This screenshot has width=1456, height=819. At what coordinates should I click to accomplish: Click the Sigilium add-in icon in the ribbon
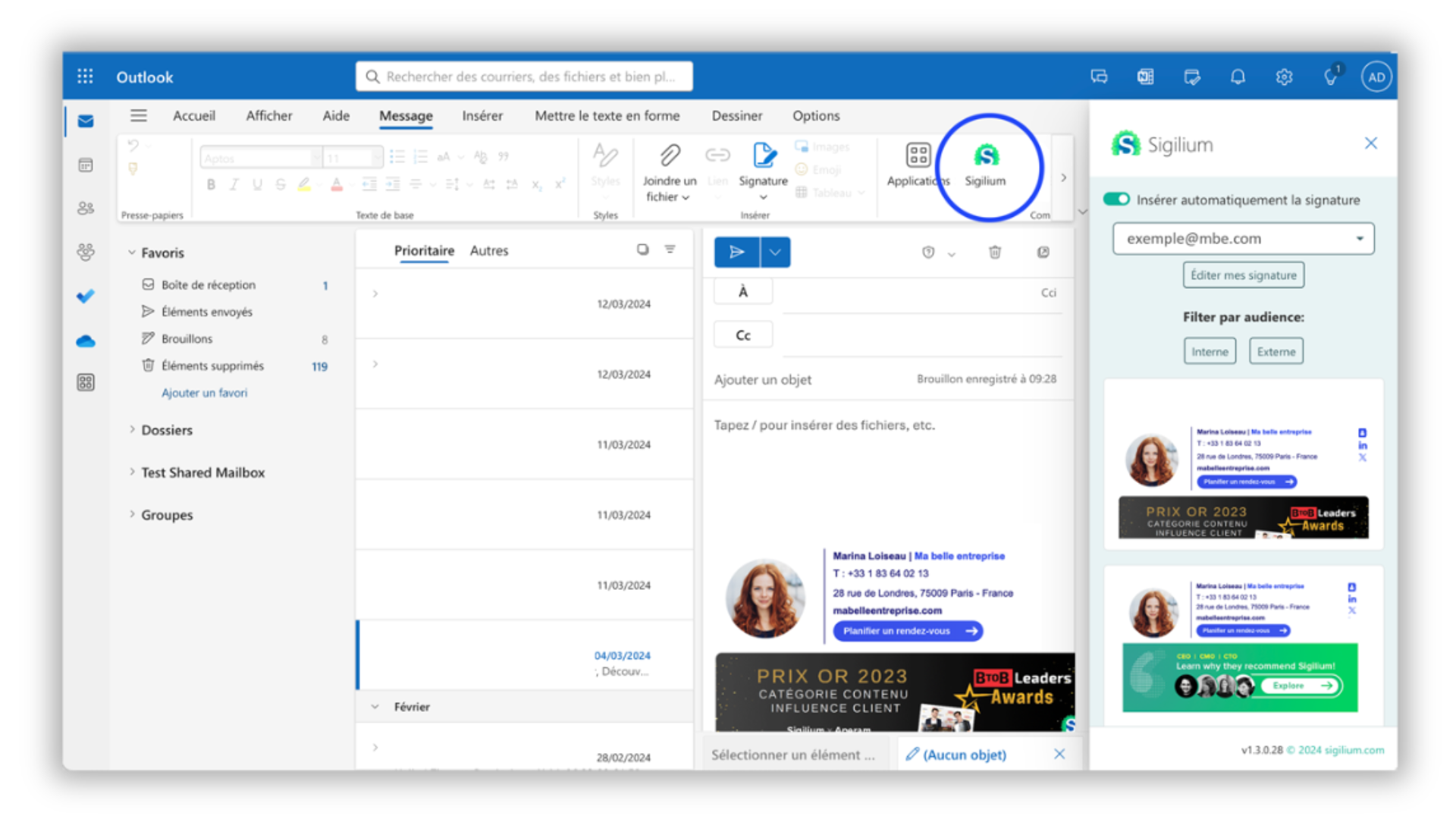pos(986,157)
